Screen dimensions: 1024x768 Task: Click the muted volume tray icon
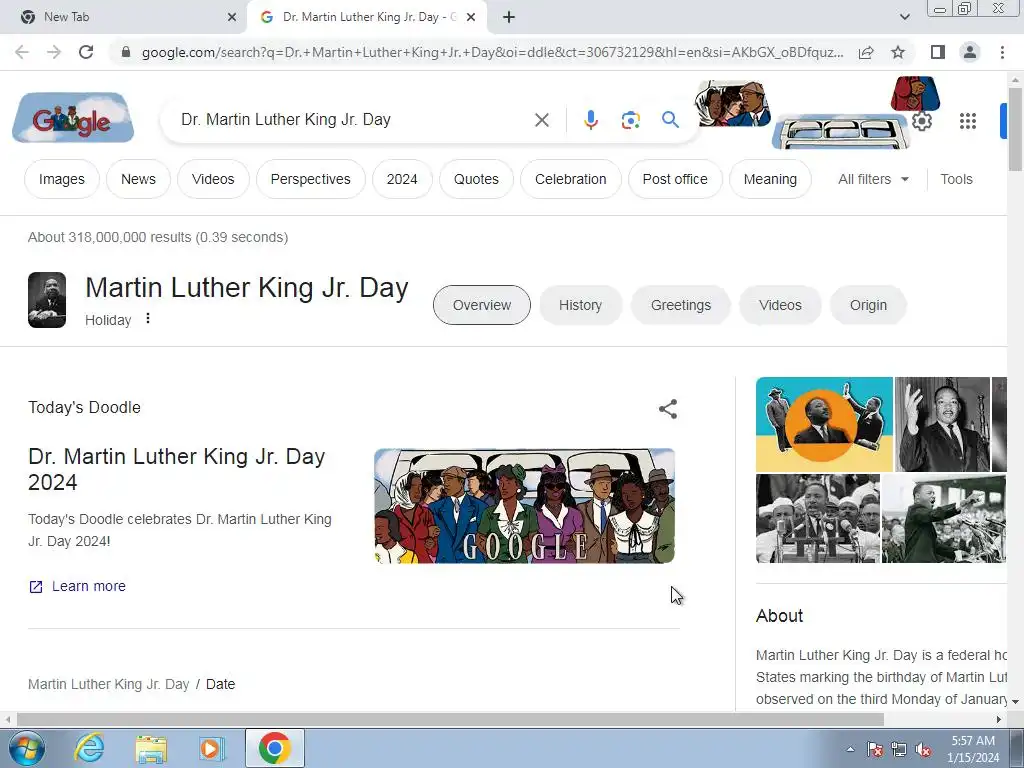923,750
